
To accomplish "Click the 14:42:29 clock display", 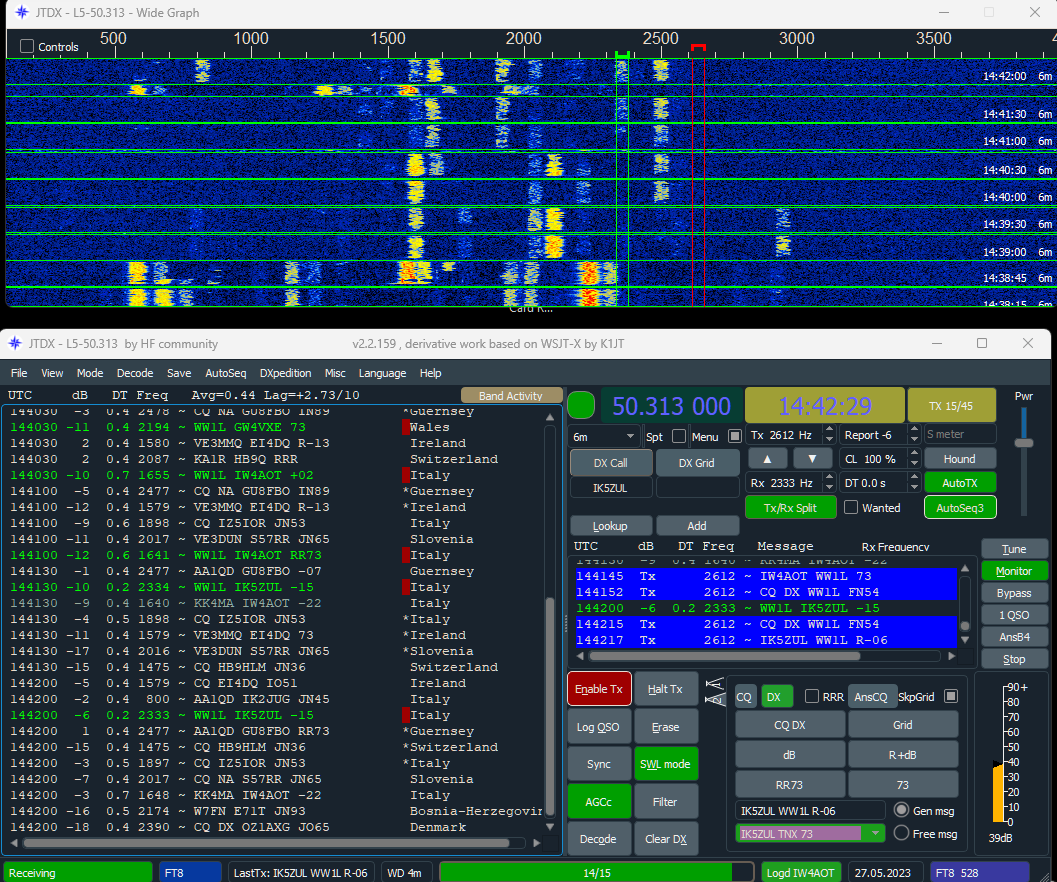I will click(x=824, y=406).
